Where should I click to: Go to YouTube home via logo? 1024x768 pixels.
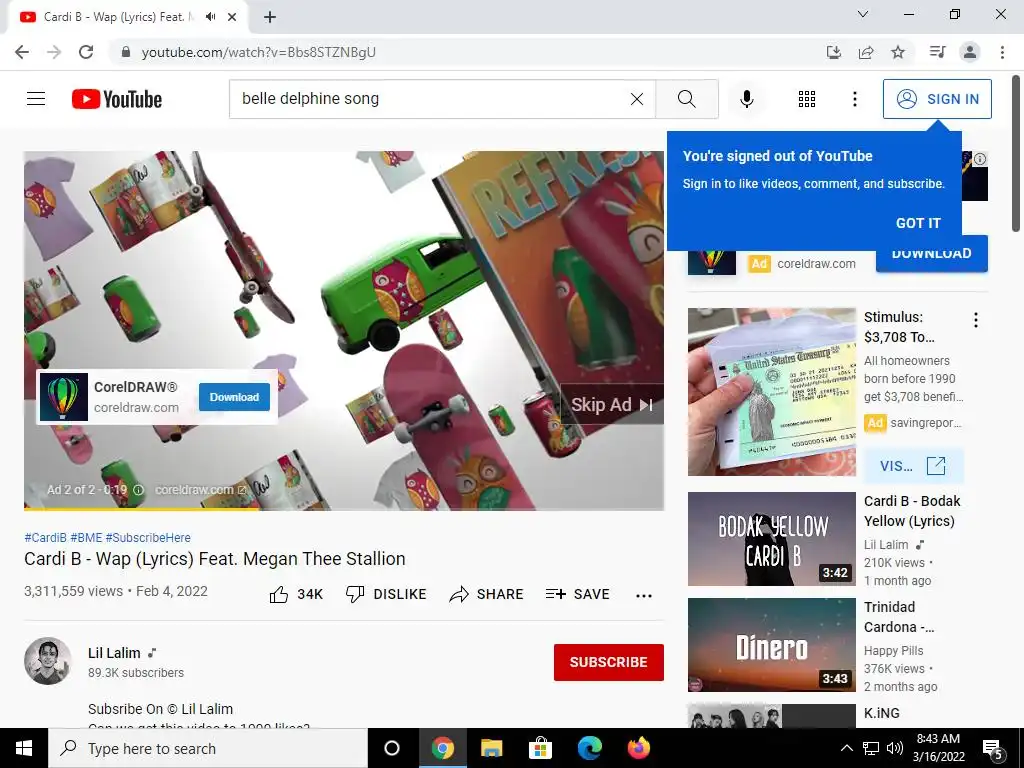point(117,99)
